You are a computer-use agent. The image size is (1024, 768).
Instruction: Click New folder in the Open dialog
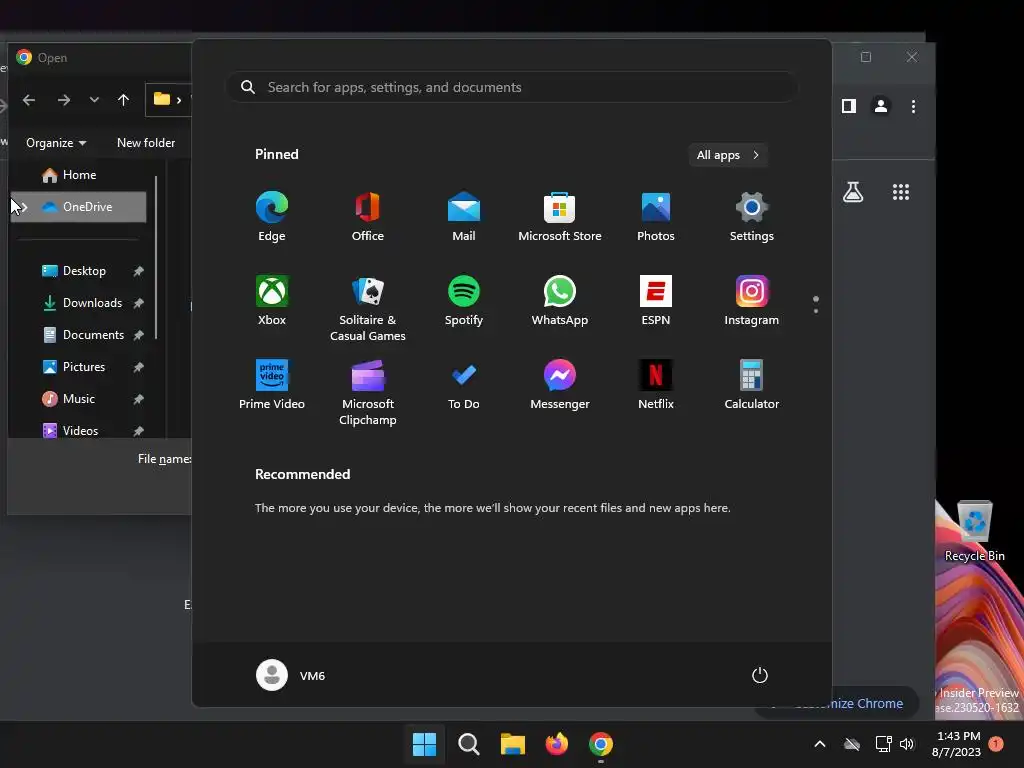click(146, 143)
